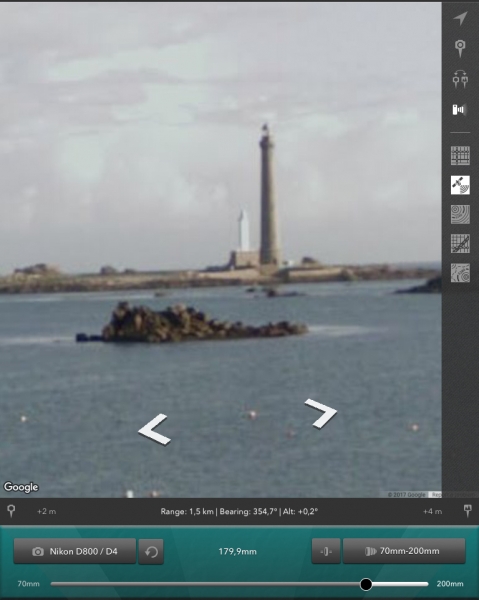The image size is (479, 600).
Task: Click the +2 m observer elevation value
Action: click(46, 511)
